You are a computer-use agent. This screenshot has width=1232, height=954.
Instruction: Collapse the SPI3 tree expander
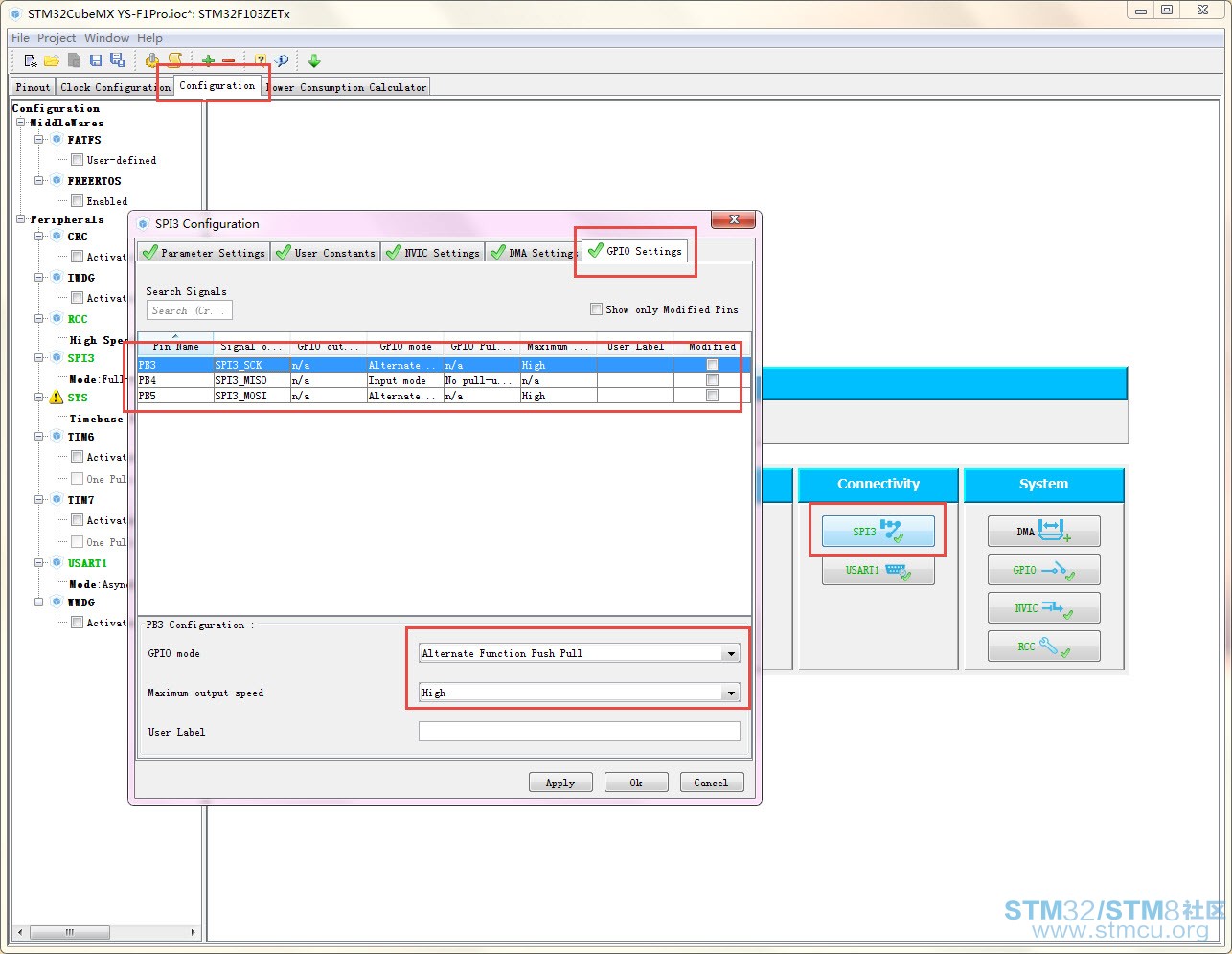[x=39, y=357]
